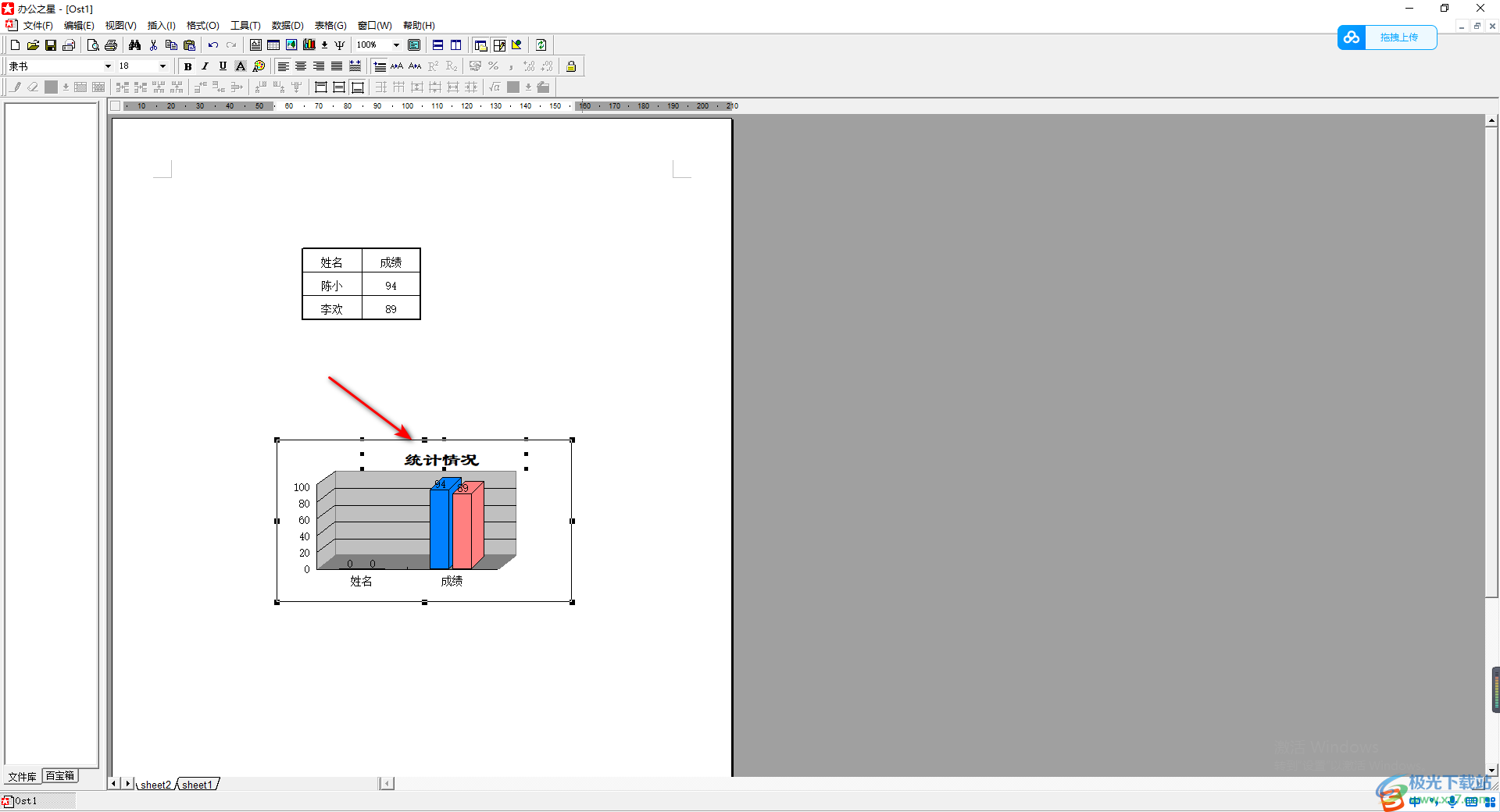Click the 拖拽上传 upload button

(1387, 37)
